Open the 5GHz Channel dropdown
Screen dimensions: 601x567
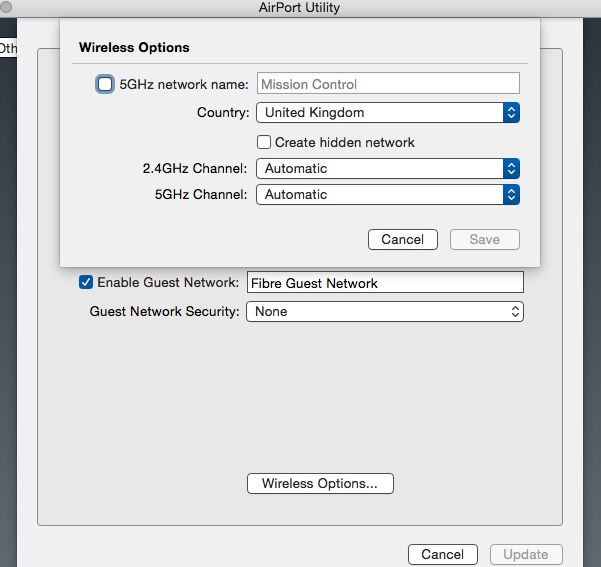388,194
